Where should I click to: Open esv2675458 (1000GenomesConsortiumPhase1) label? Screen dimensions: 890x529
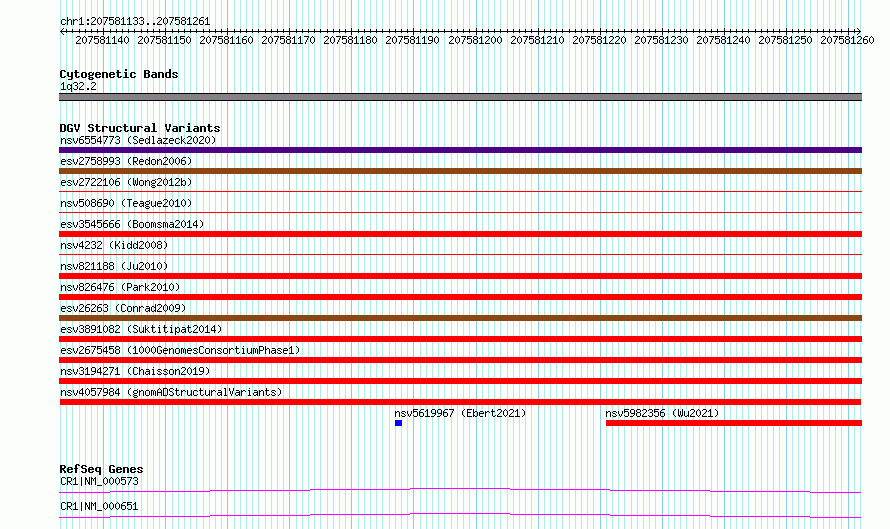pos(180,350)
